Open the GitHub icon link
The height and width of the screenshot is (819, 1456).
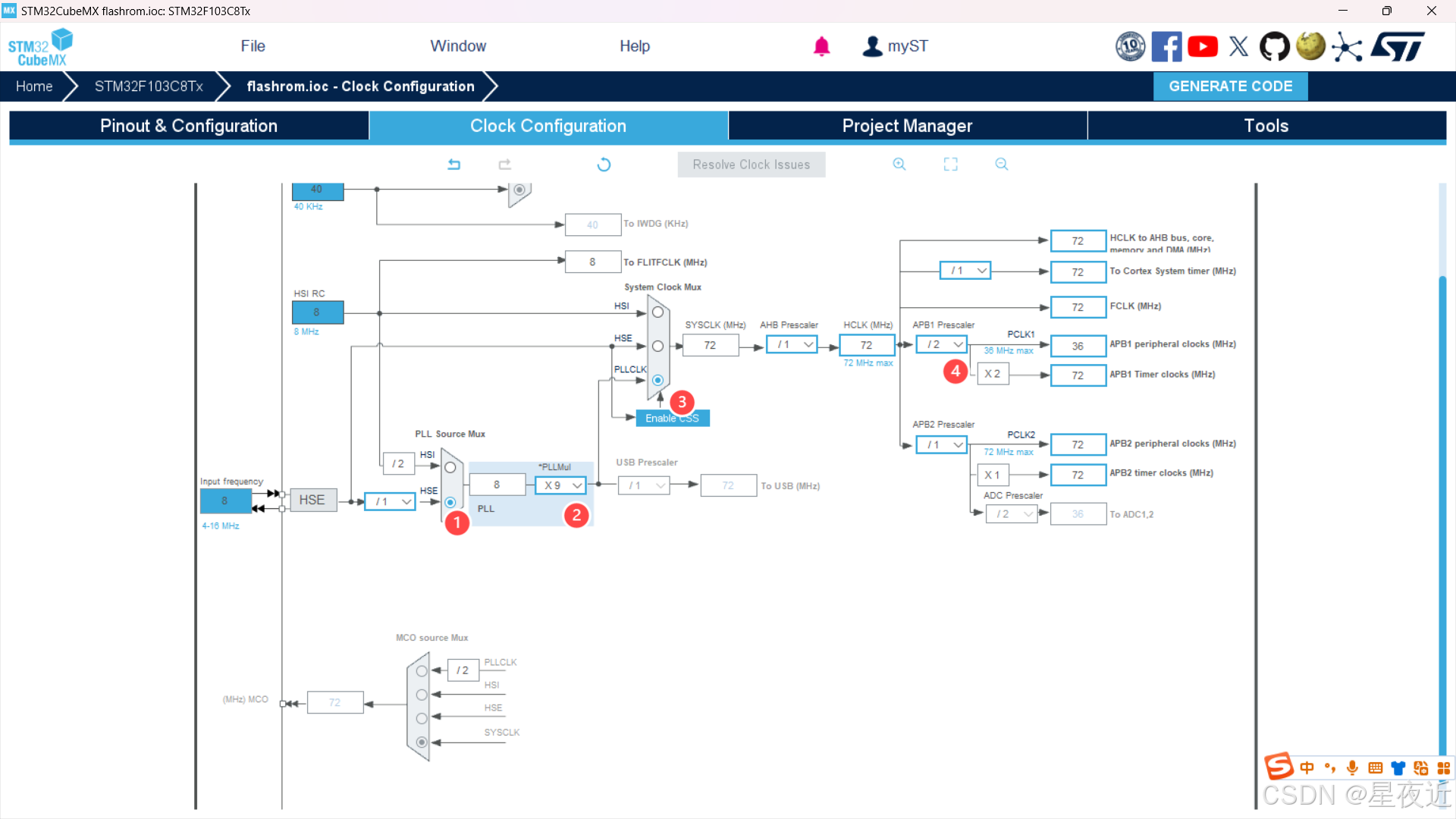coord(1274,46)
